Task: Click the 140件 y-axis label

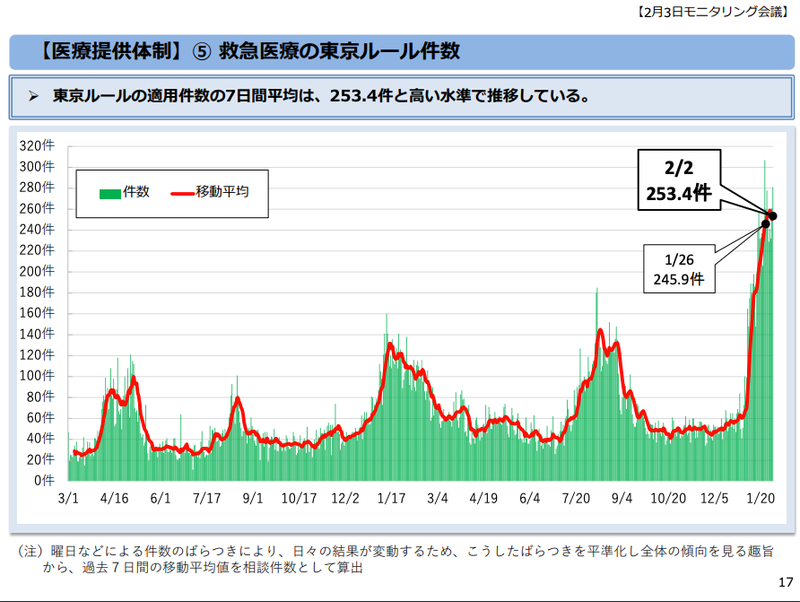Action: (x=37, y=334)
